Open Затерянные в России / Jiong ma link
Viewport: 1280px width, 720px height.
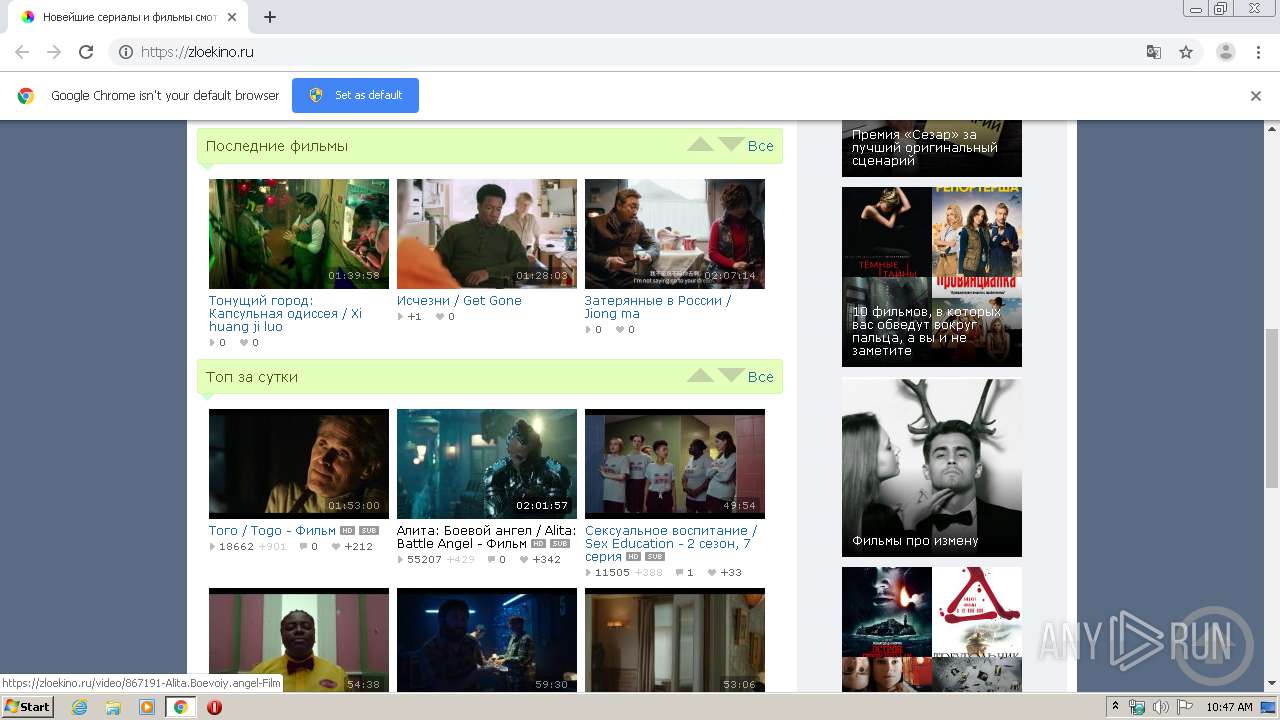click(x=658, y=307)
